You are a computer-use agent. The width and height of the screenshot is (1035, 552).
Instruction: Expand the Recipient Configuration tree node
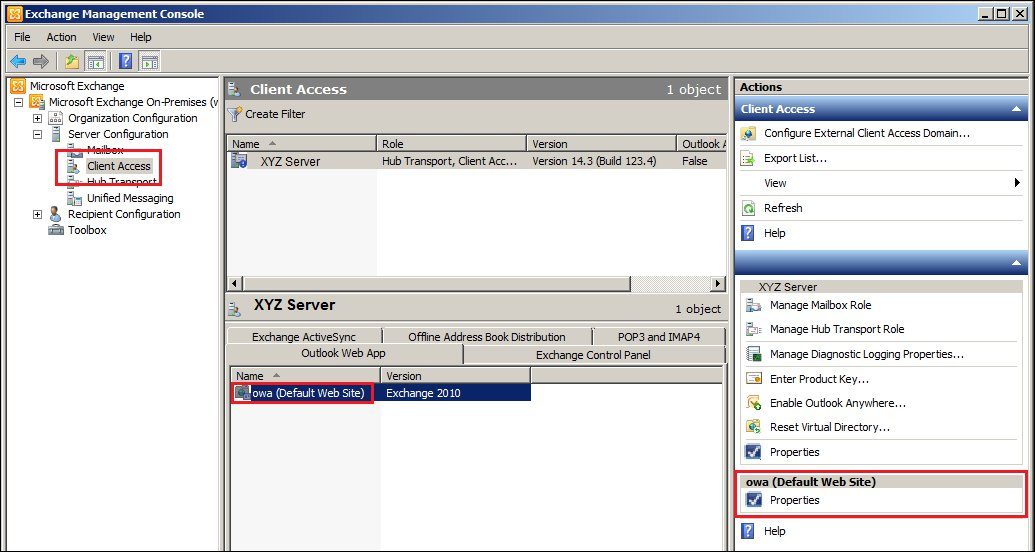pos(38,214)
